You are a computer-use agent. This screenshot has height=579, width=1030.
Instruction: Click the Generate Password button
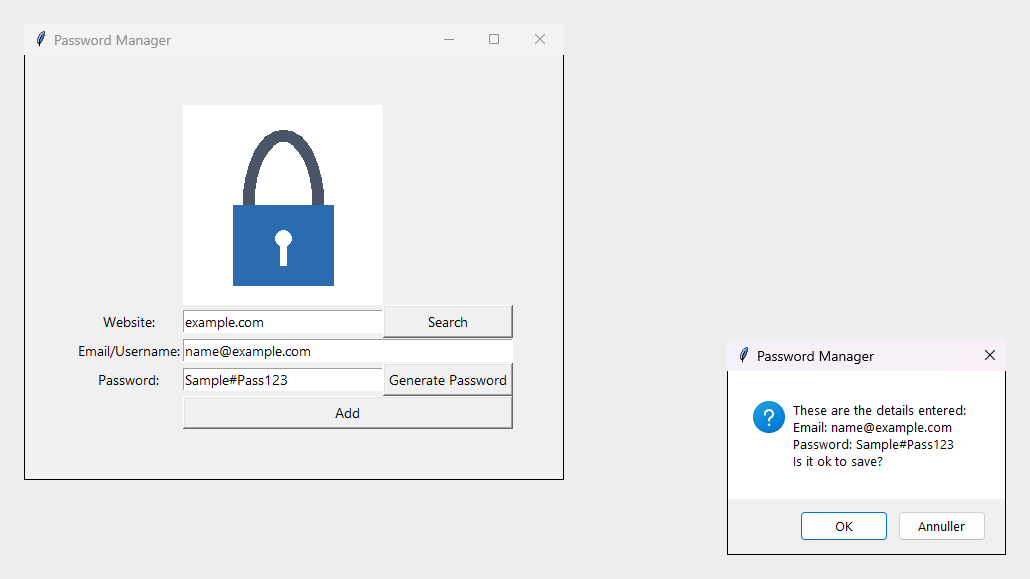(x=447, y=380)
